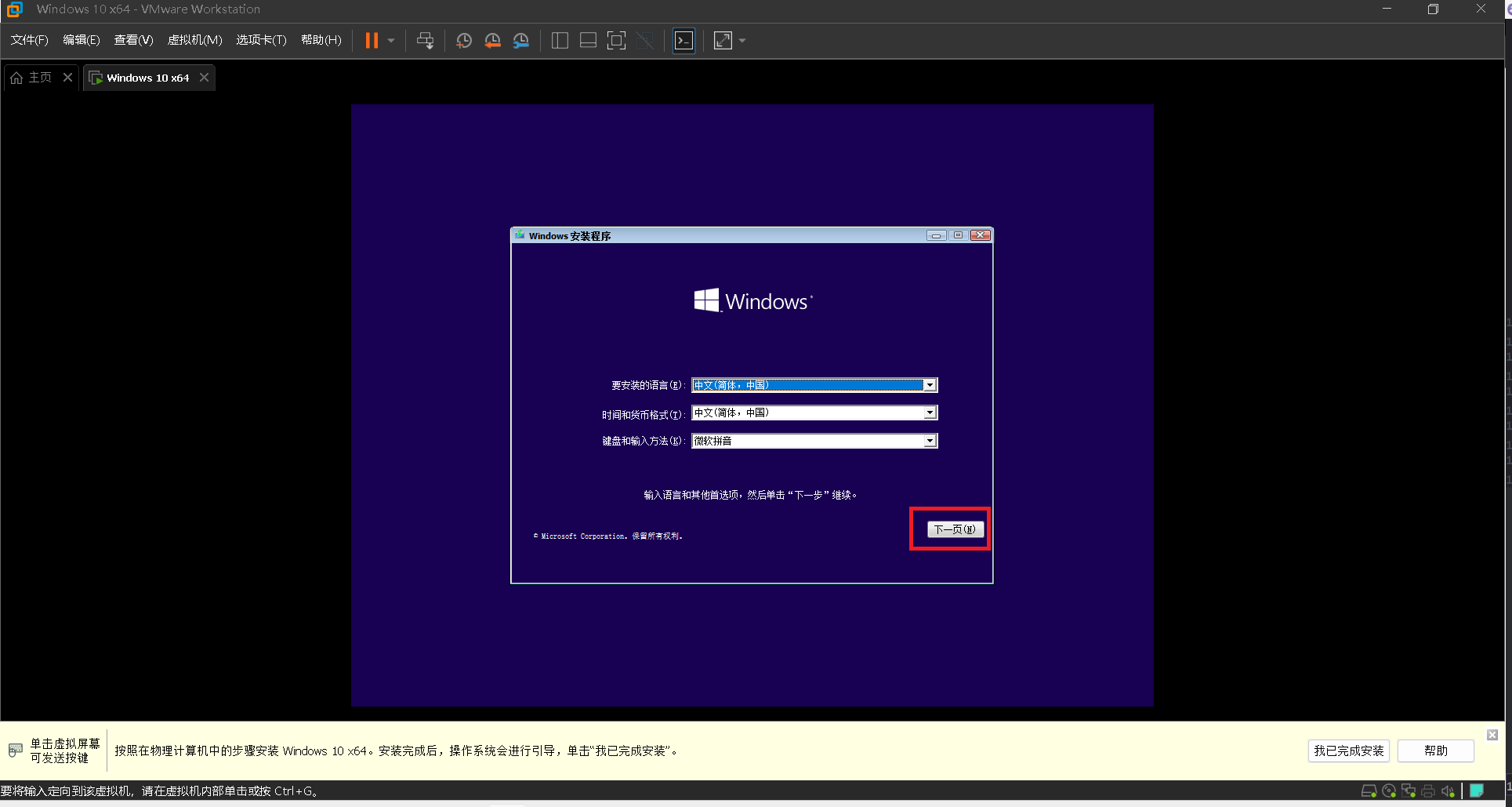Screen dimensions: 1512x807
Task: Maximize the Windows 安装程序 setup dialog
Action: point(958,235)
